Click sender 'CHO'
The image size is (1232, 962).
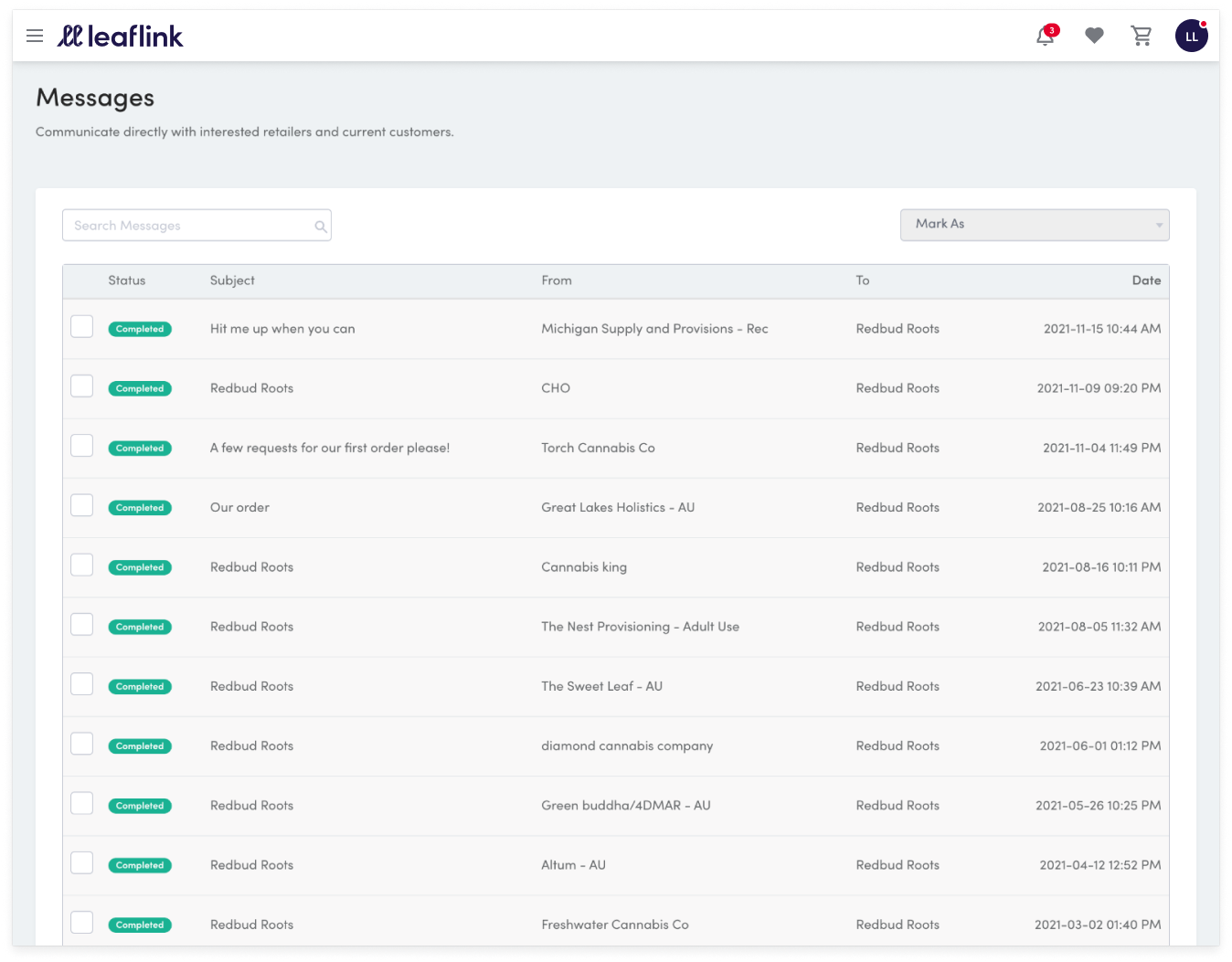click(556, 388)
